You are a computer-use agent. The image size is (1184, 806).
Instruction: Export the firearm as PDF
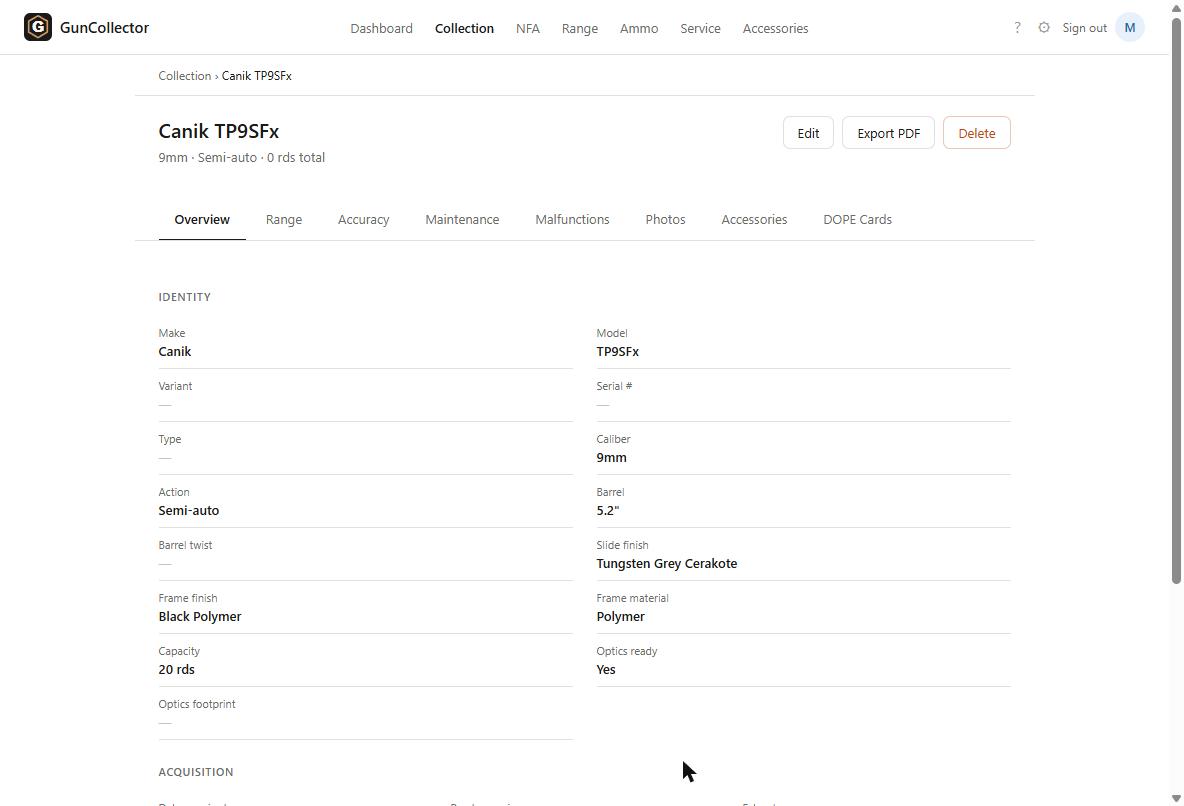888,133
